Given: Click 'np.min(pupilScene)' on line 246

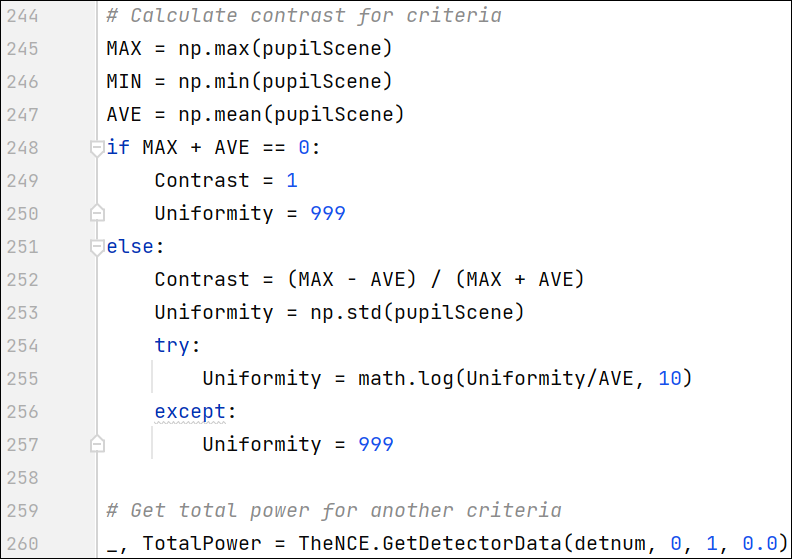Looking at the screenshot, I should coord(285,81).
